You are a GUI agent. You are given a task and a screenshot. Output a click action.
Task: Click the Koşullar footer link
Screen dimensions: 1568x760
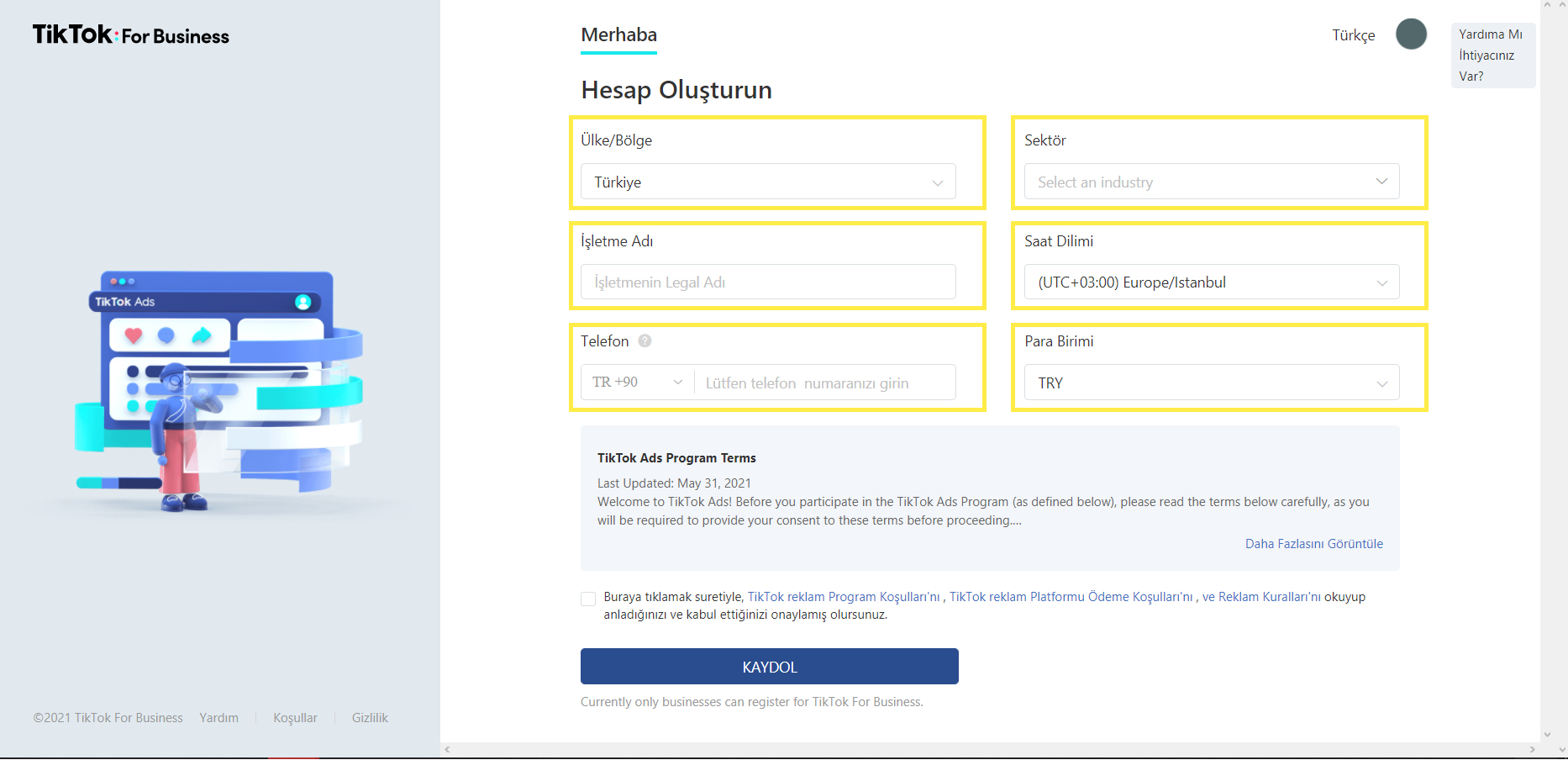(295, 718)
